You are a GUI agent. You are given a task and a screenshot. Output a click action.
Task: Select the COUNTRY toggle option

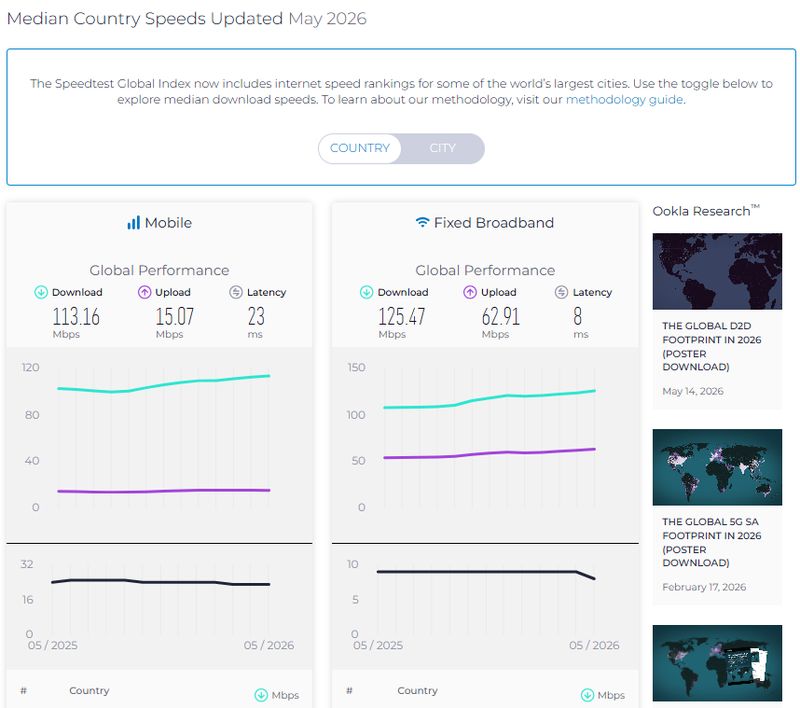360,148
